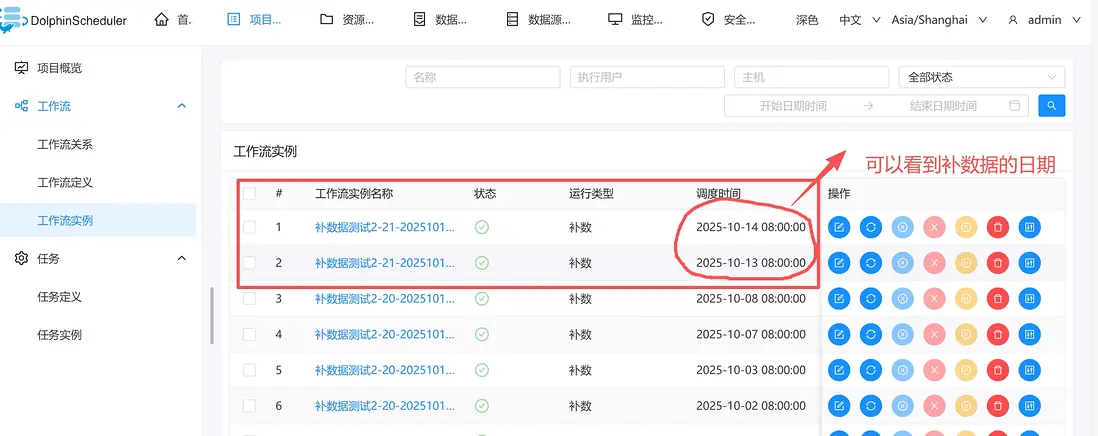Viewport: 1098px width, 436px height.
Task: Delete the instance scheduled 2025-10-03
Action: [x=998, y=370]
